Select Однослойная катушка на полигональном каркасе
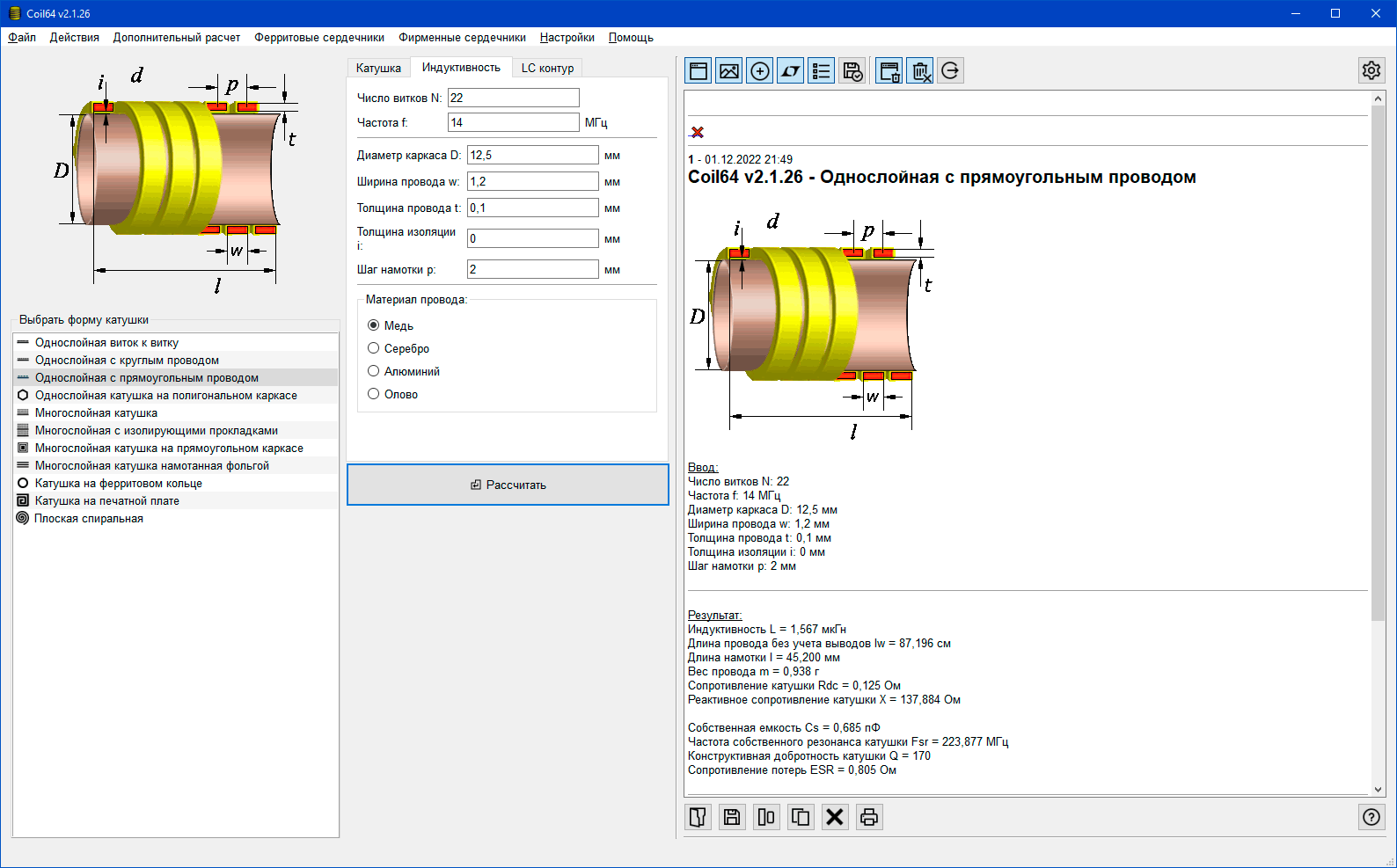 click(176, 395)
